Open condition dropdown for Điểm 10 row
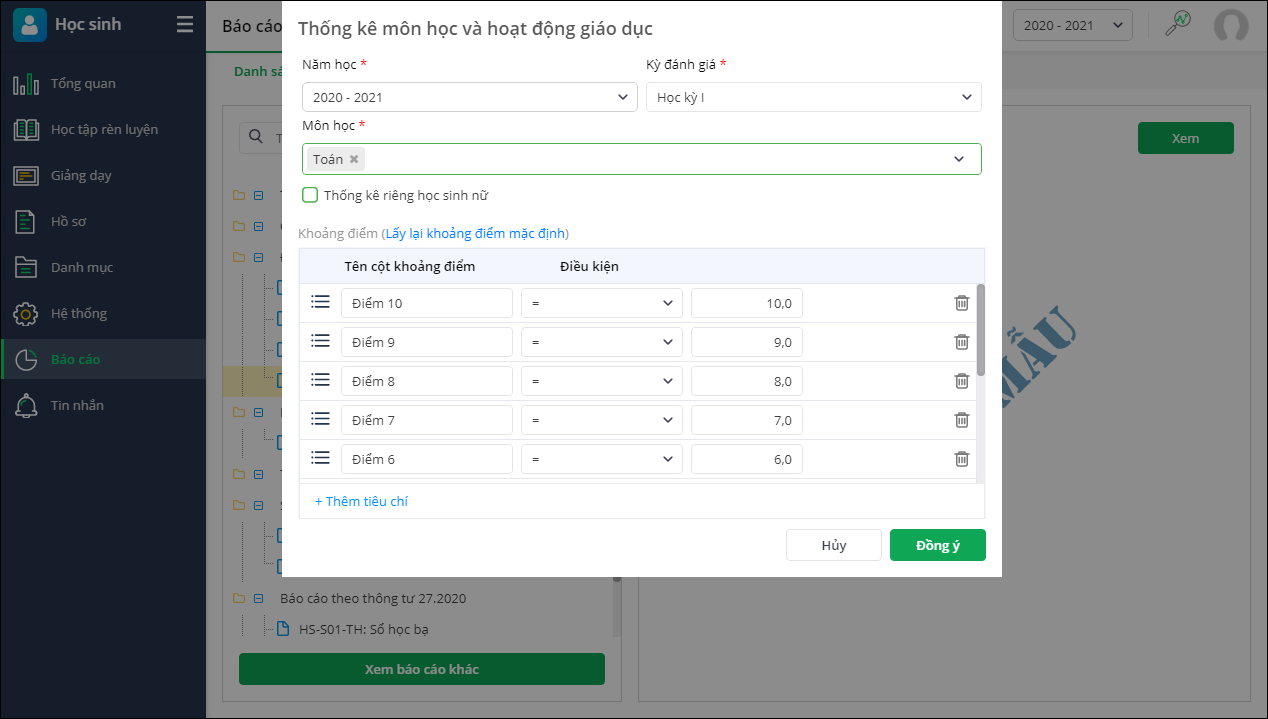Screen dimensions: 1268x719 pos(601,303)
